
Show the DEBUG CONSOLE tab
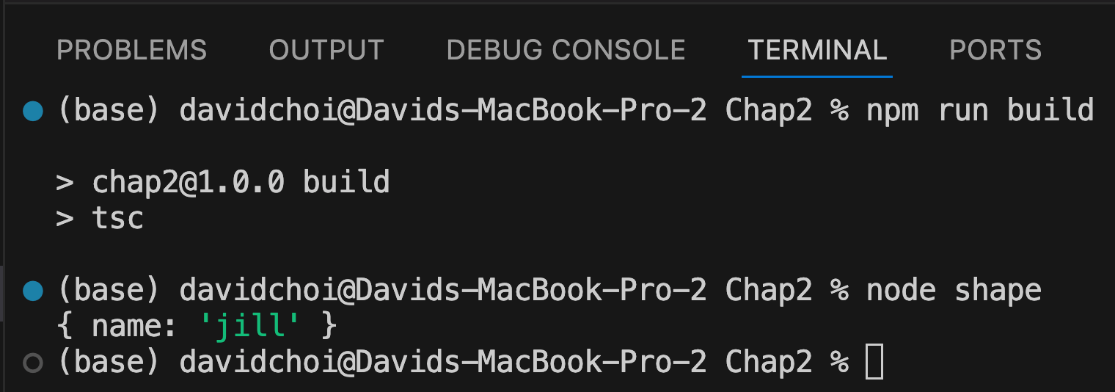pyautogui.click(x=566, y=51)
